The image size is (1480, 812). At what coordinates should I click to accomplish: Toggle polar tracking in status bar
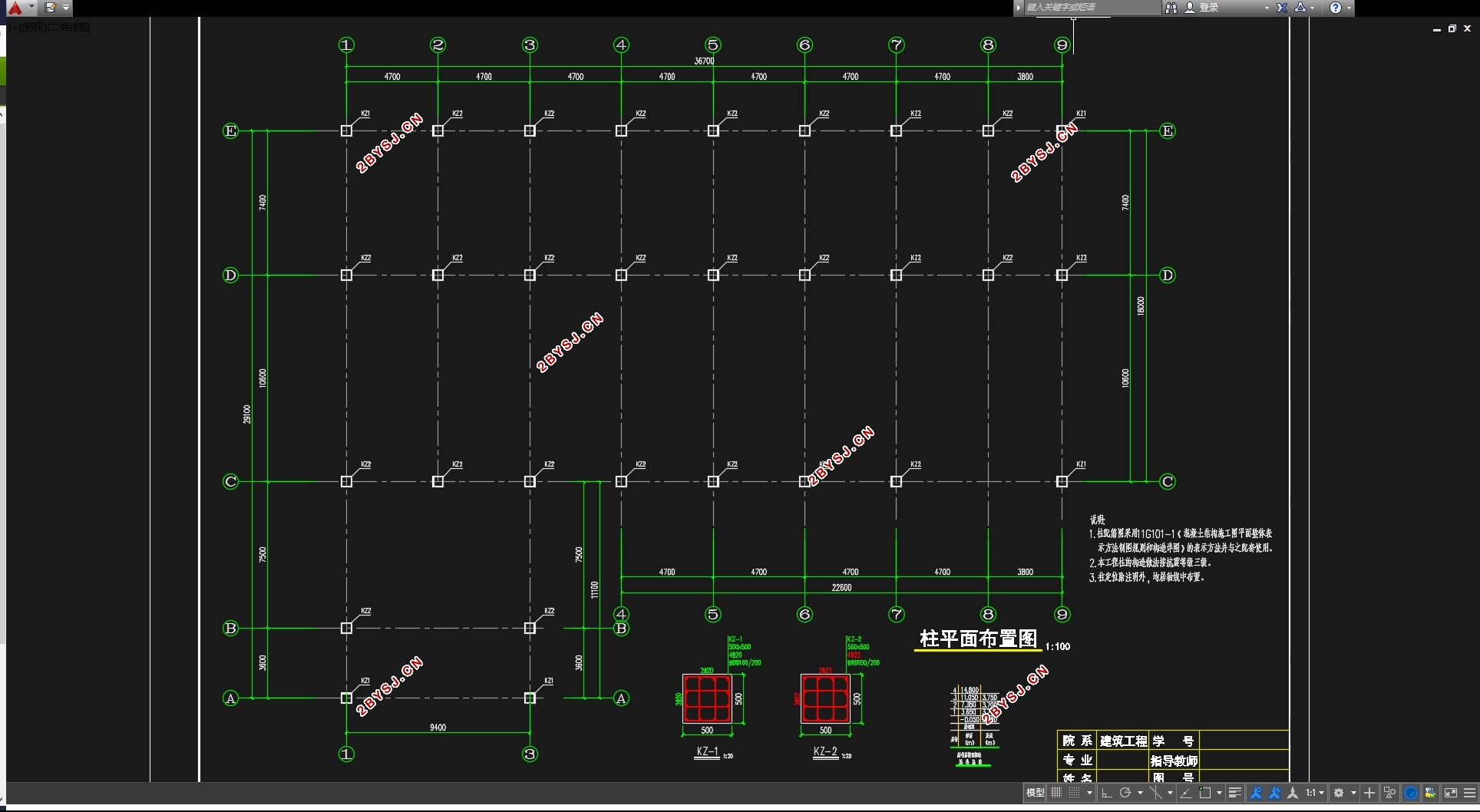point(1125,793)
